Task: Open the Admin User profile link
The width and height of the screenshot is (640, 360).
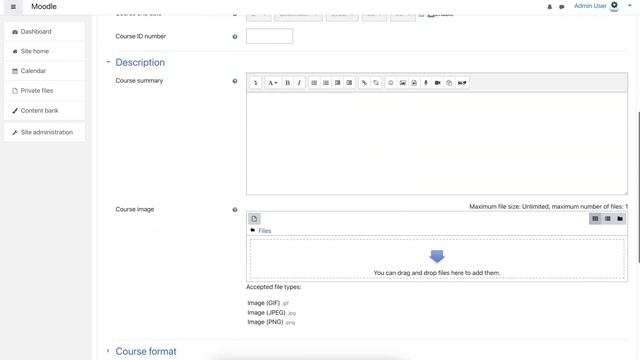Action: pyautogui.click(x=590, y=6)
